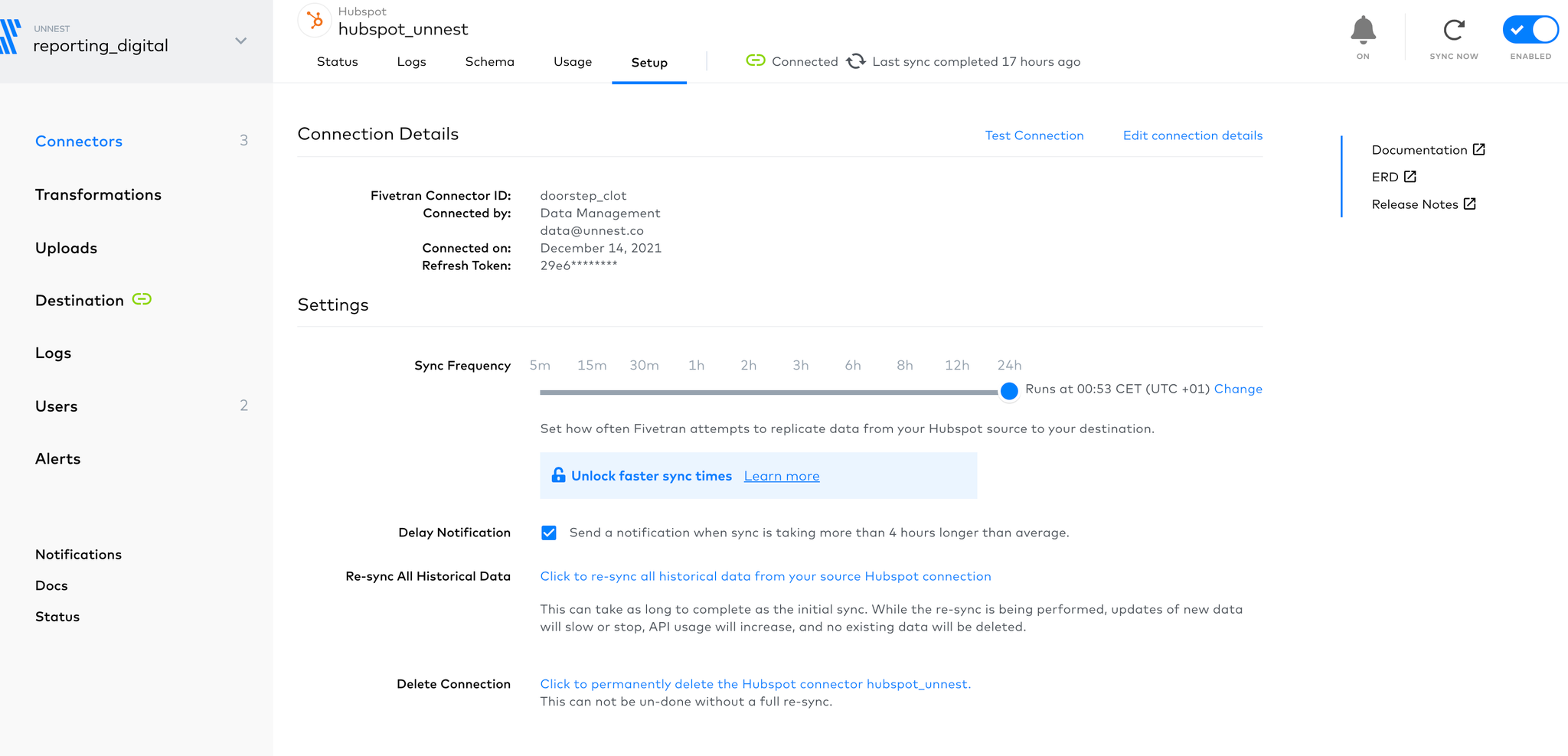Open the connector Logs tab
The width and height of the screenshot is (1568, 756).
[x=411, y=62]
